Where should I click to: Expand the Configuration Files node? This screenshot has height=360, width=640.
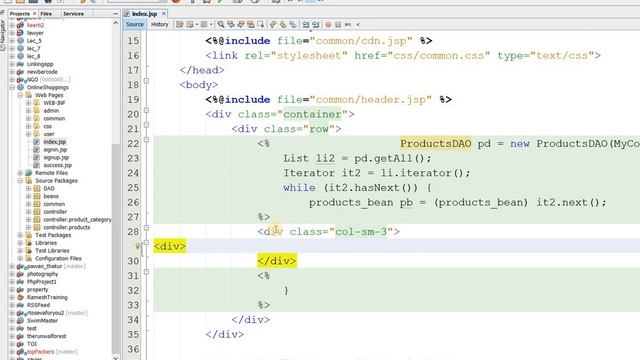pos(20,258)
